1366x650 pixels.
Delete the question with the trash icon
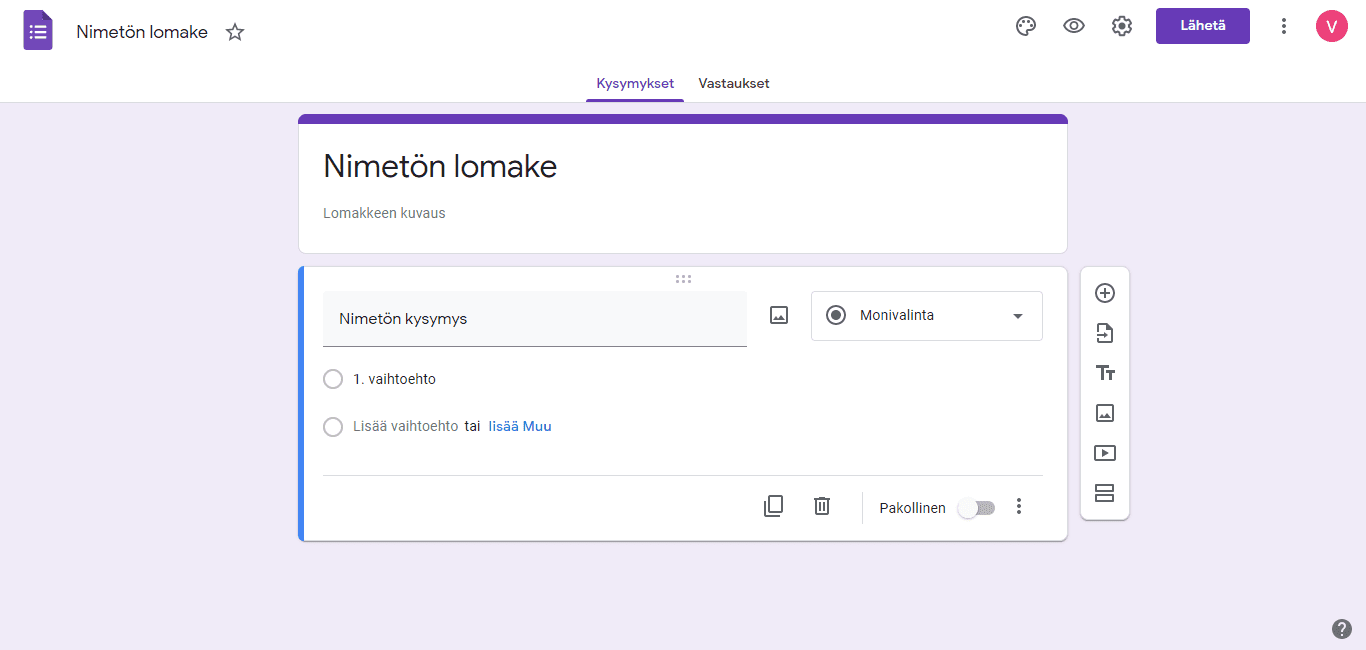821,506
